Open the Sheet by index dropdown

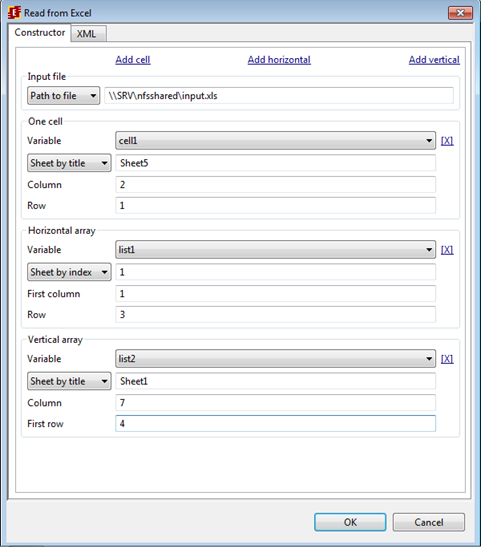point(69,272)
